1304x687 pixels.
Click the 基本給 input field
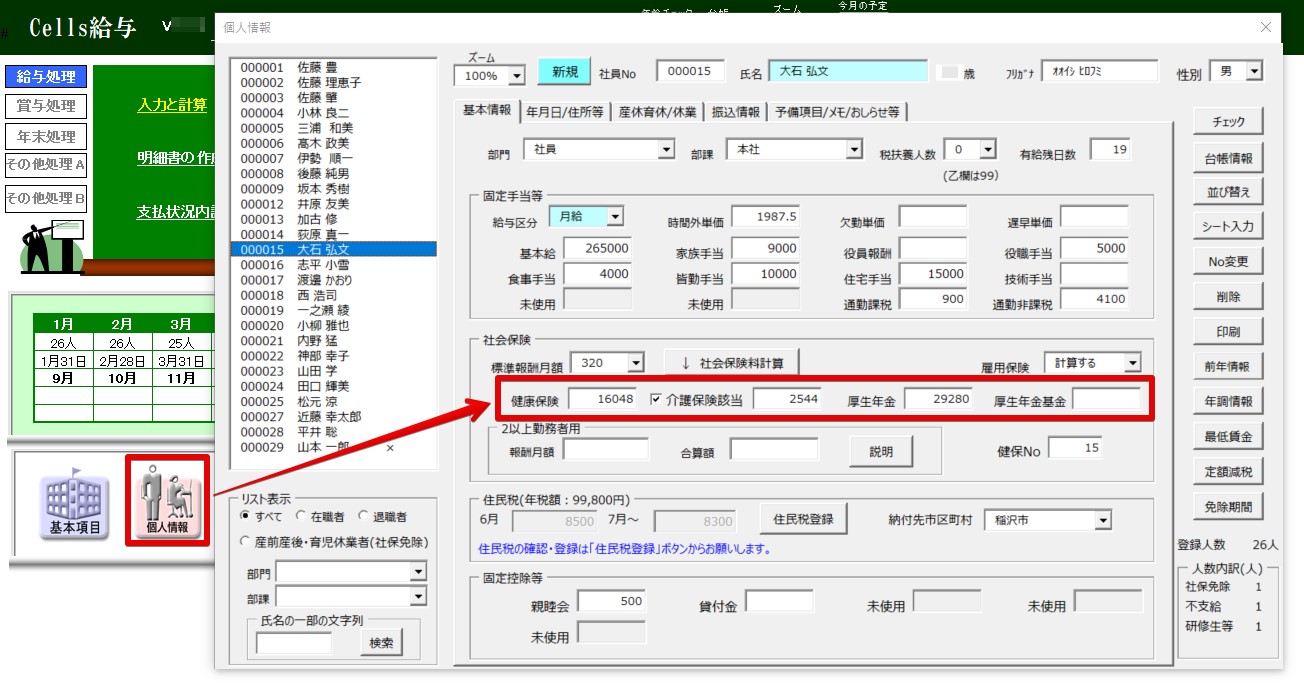[597, 248]
